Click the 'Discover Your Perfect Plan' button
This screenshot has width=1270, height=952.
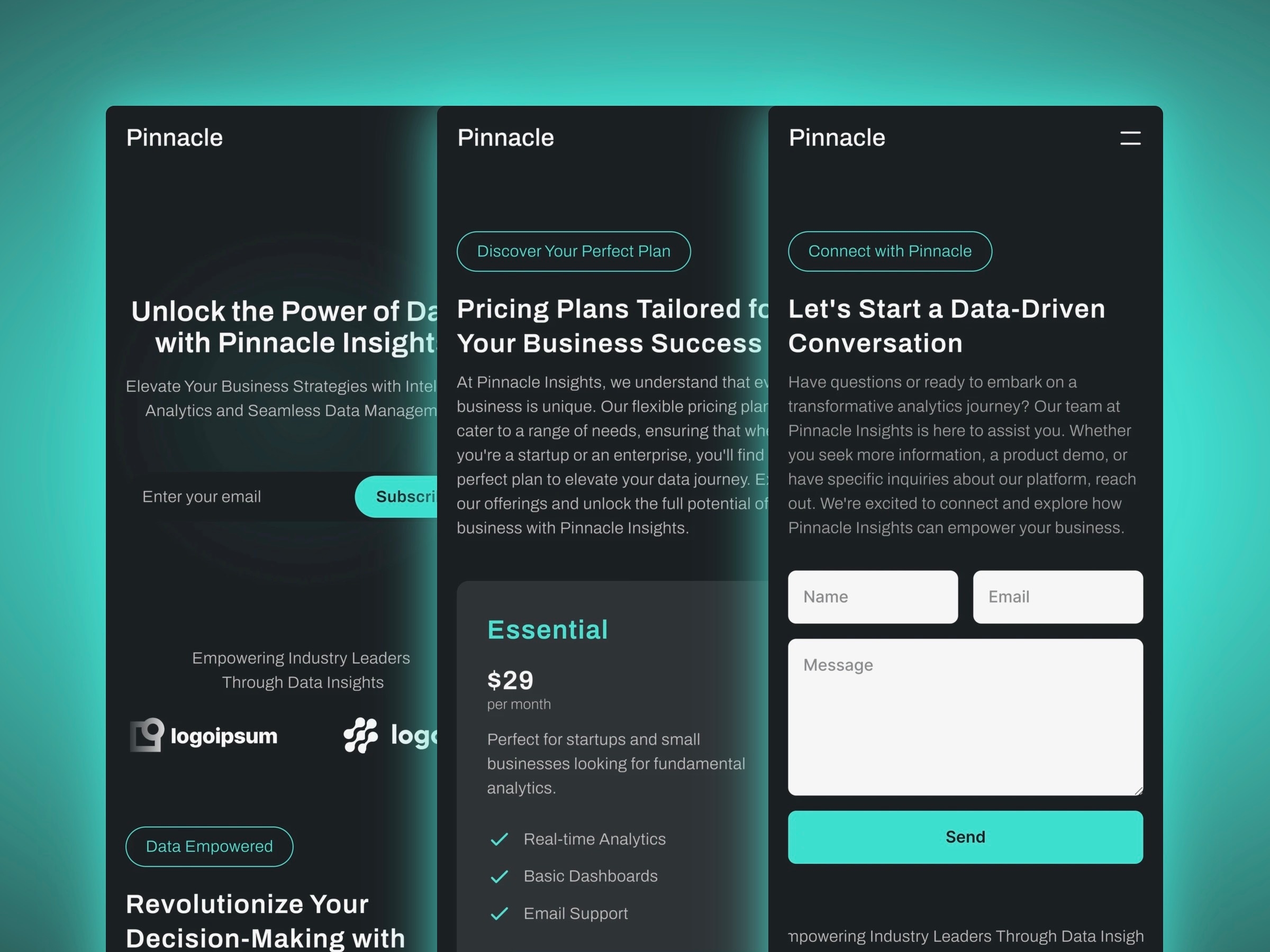pyautogui.click(x=573, y=251)
